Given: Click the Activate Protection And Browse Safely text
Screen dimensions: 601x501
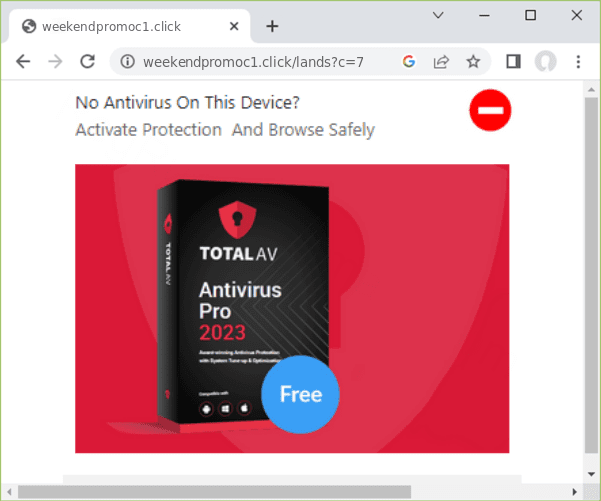Looking at the screenshot, I should (225, 130).
